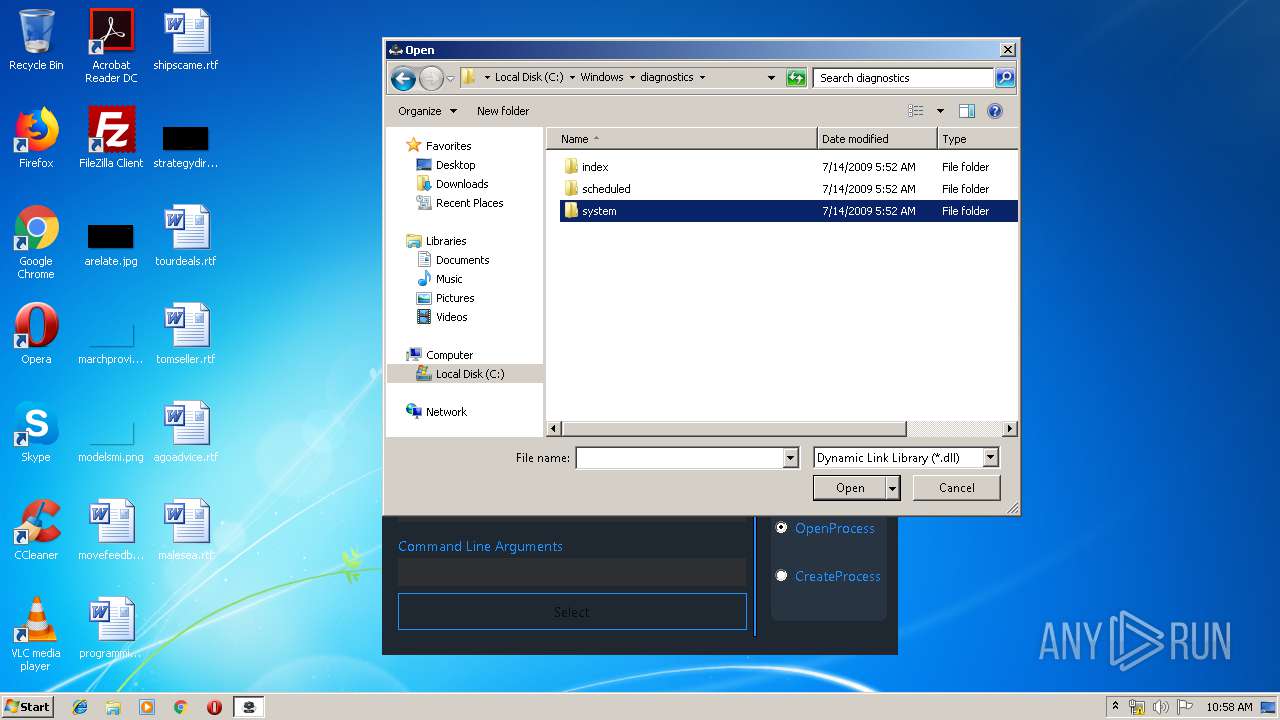The height and width of the screenshot is (720, 1280).
Task: Open the address bar history dropdown arrow
Action: coord(771,78)
